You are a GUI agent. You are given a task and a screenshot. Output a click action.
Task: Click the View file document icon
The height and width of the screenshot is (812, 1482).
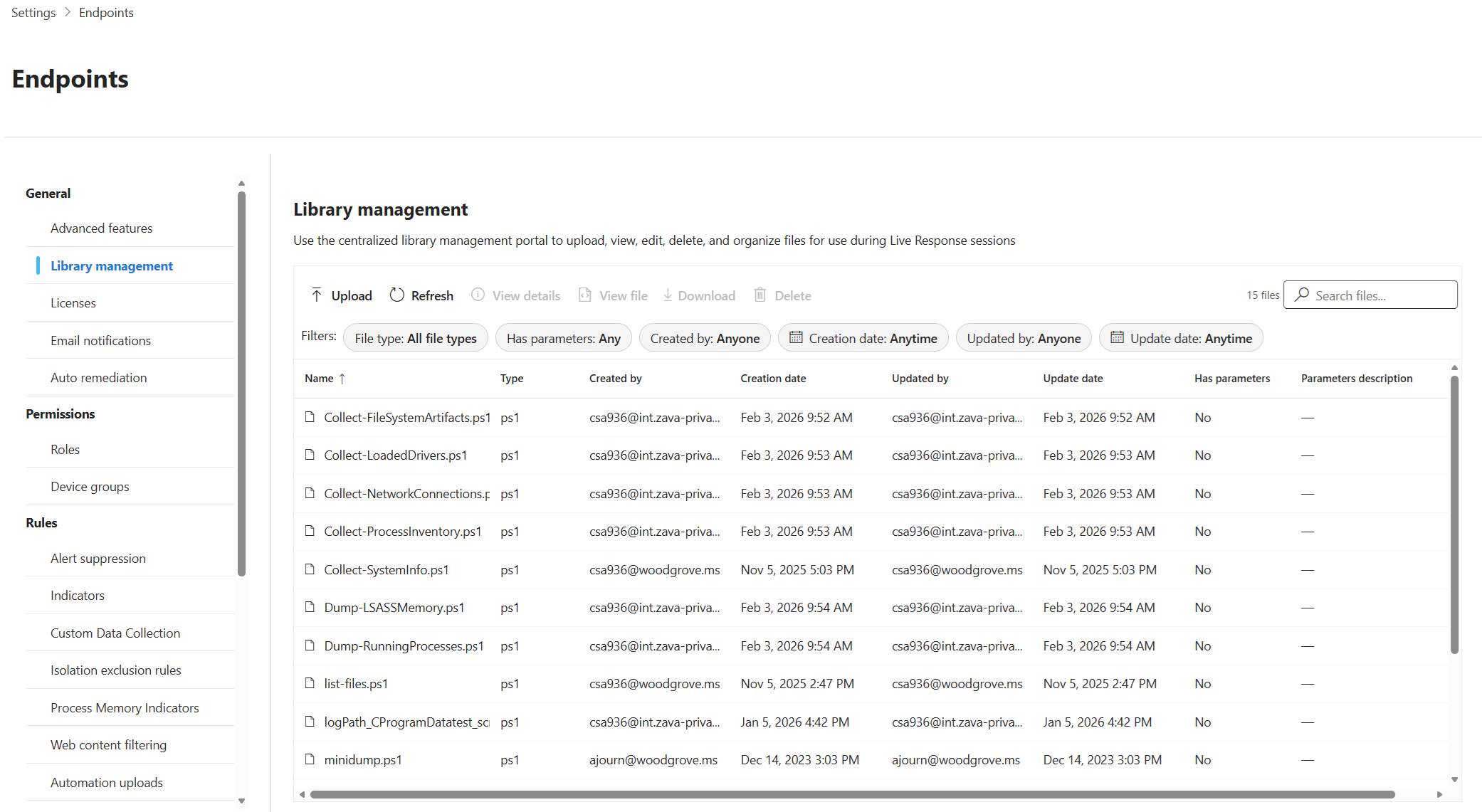coord(584,295)
